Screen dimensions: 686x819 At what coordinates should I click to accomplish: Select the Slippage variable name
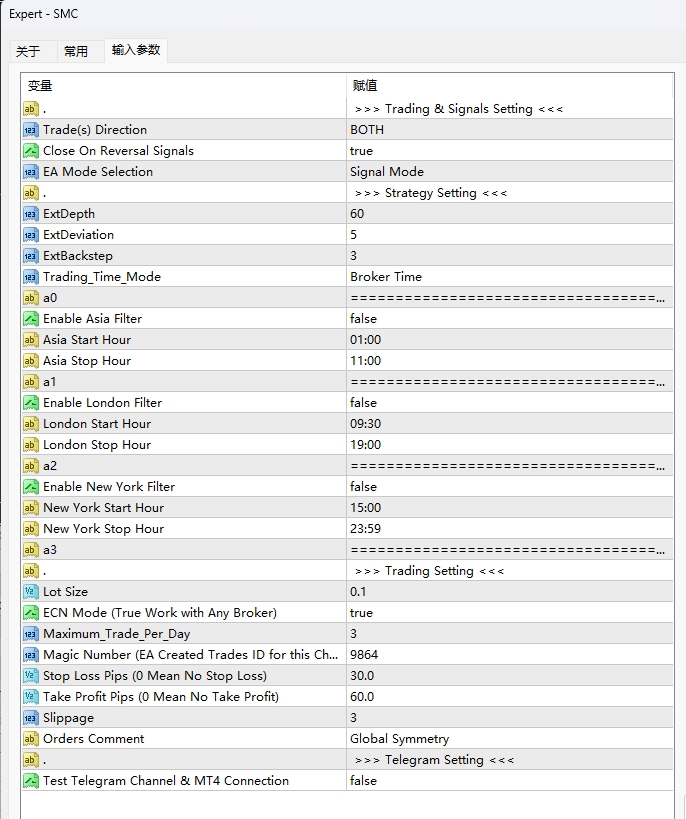coord(68,718)
